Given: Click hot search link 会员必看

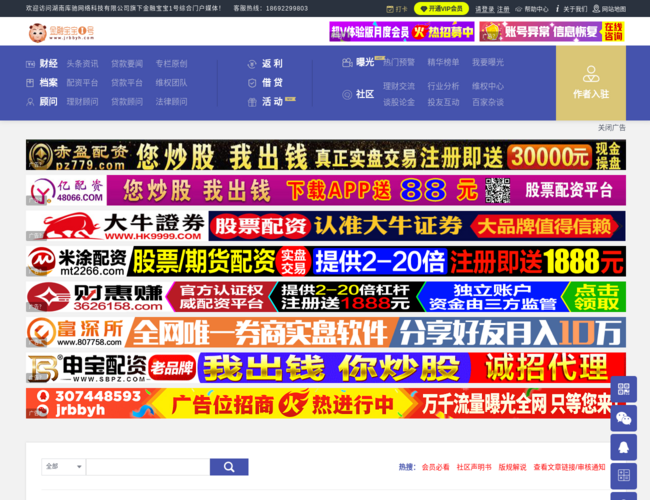Looking at the screenshot, I should point(435,467).
